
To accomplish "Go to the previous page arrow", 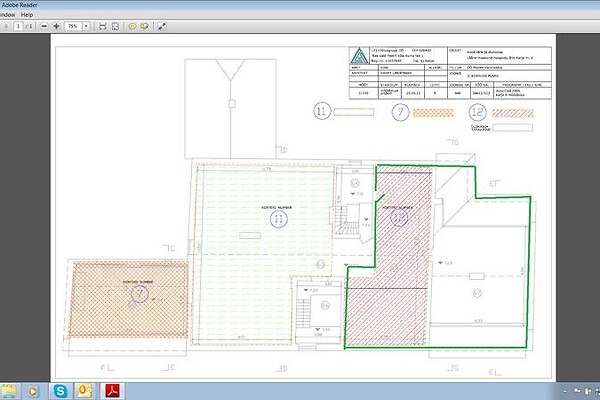I will 5,25.
